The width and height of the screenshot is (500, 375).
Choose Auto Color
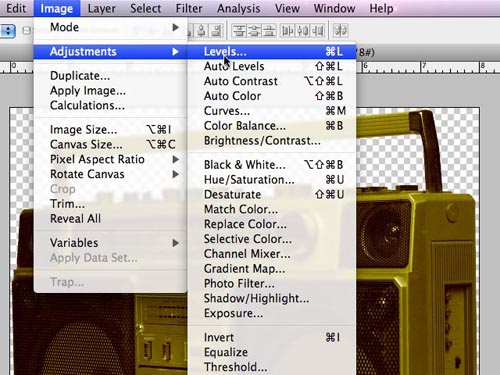[272, 96]
